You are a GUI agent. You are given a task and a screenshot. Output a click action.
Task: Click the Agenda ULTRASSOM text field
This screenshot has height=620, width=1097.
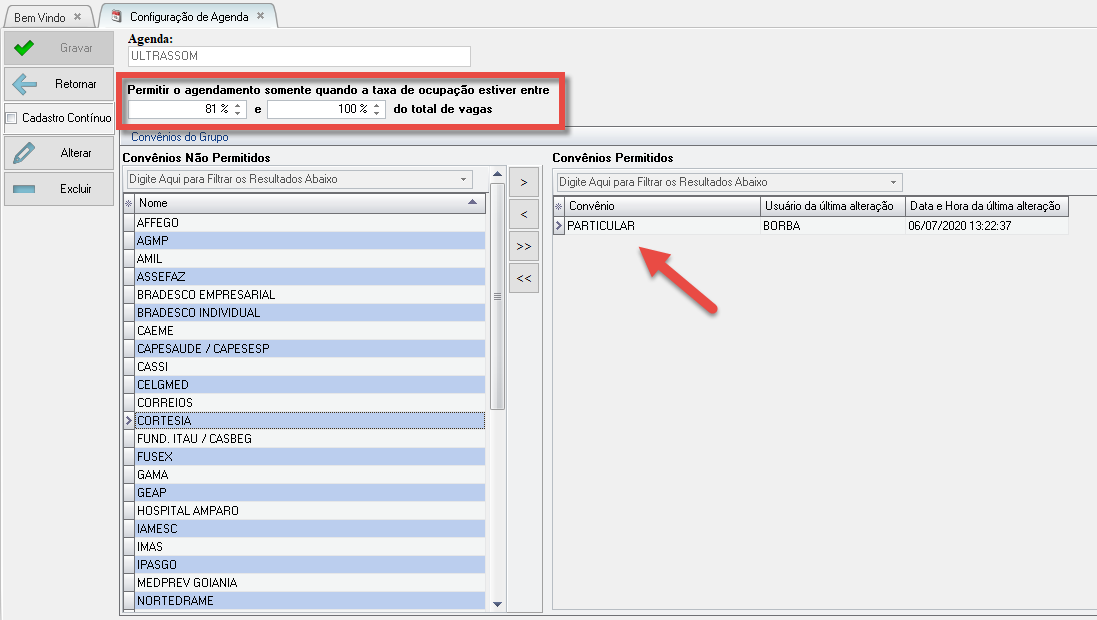[x=298, y=57]
